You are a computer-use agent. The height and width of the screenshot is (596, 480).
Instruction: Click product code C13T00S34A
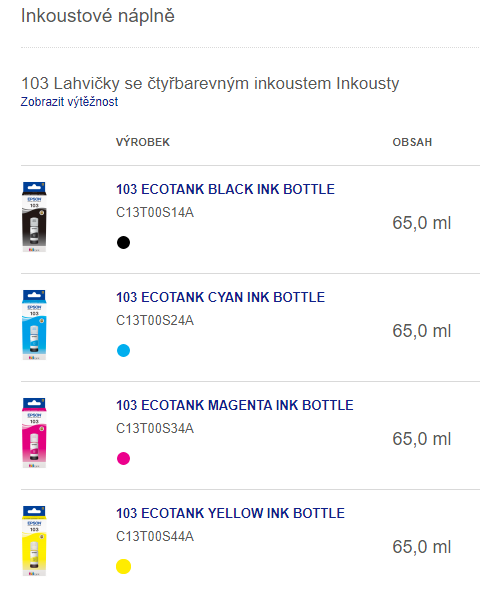155,428
